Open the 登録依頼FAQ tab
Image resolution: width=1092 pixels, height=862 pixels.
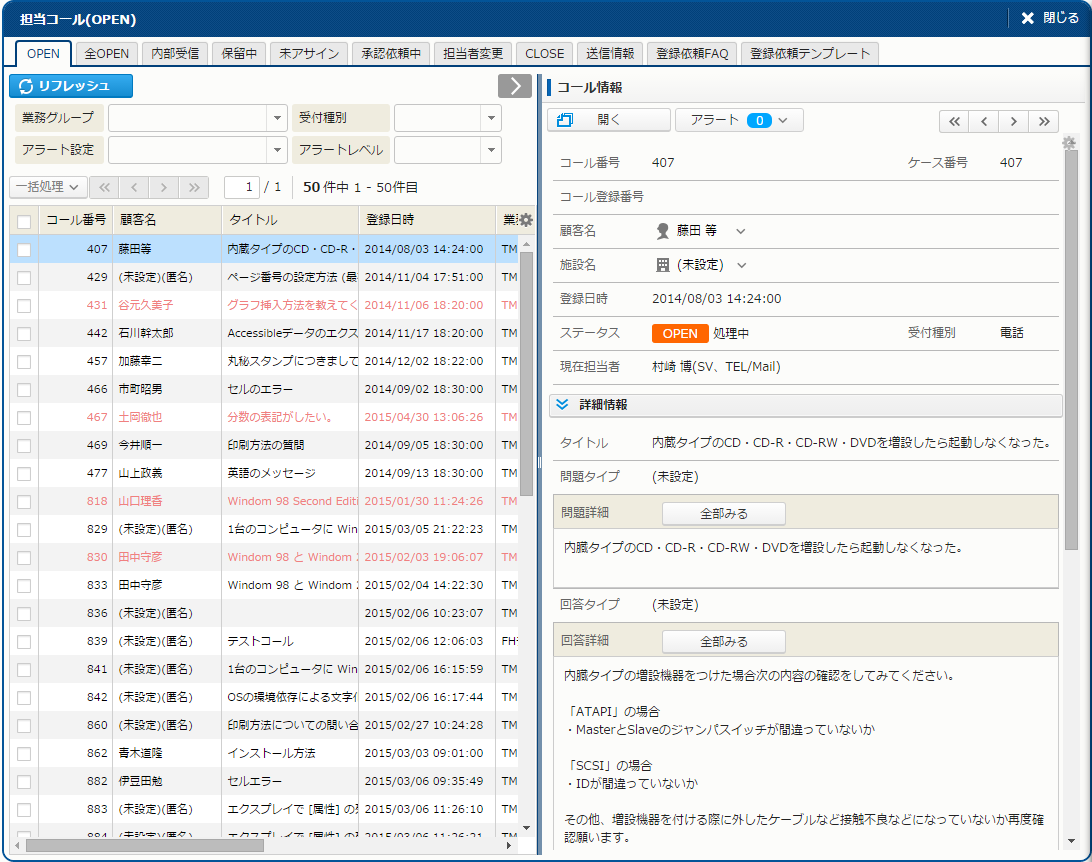[x=691, y=54]
